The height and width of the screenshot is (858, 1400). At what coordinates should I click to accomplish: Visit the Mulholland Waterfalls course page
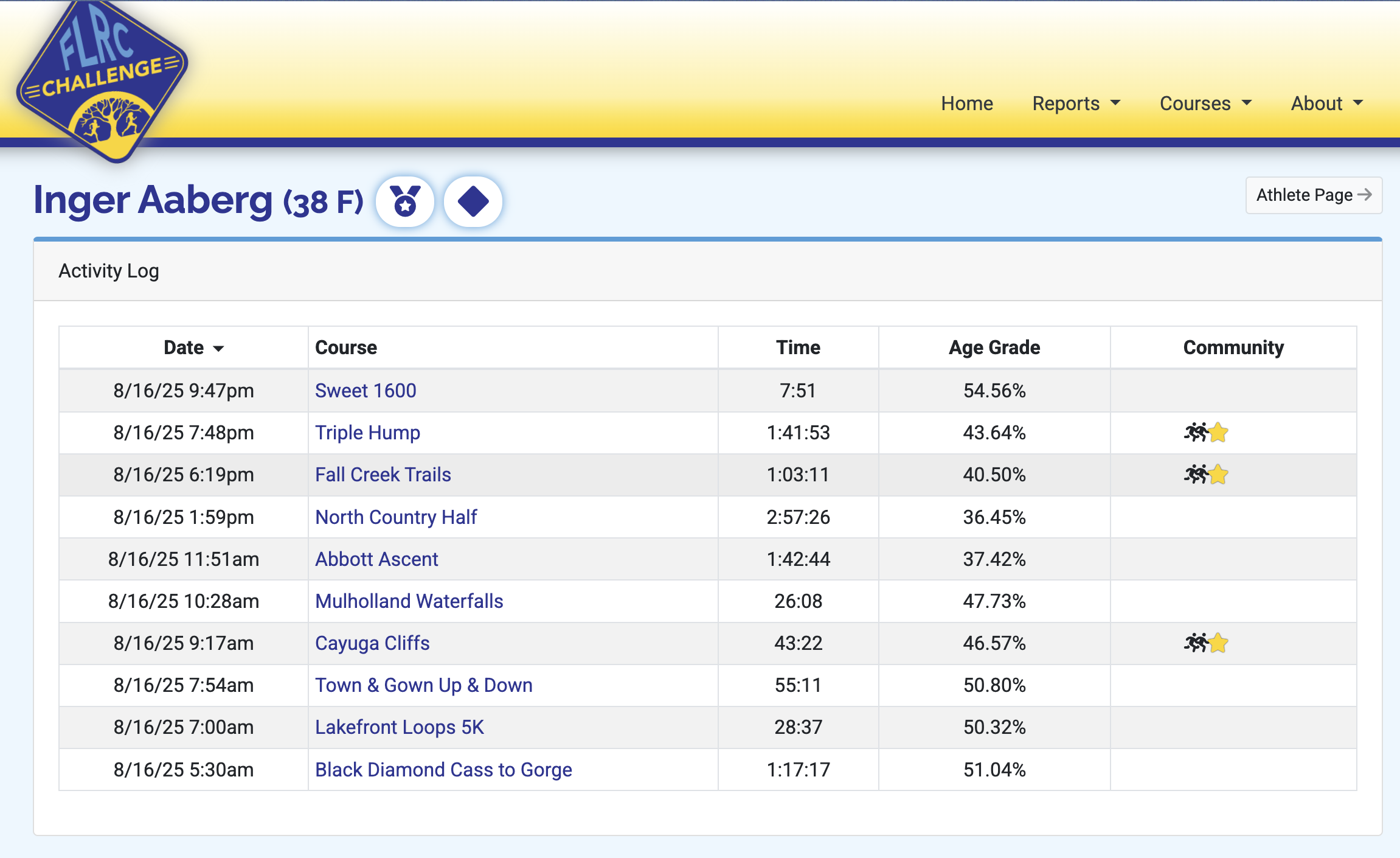tap(409, 601)
